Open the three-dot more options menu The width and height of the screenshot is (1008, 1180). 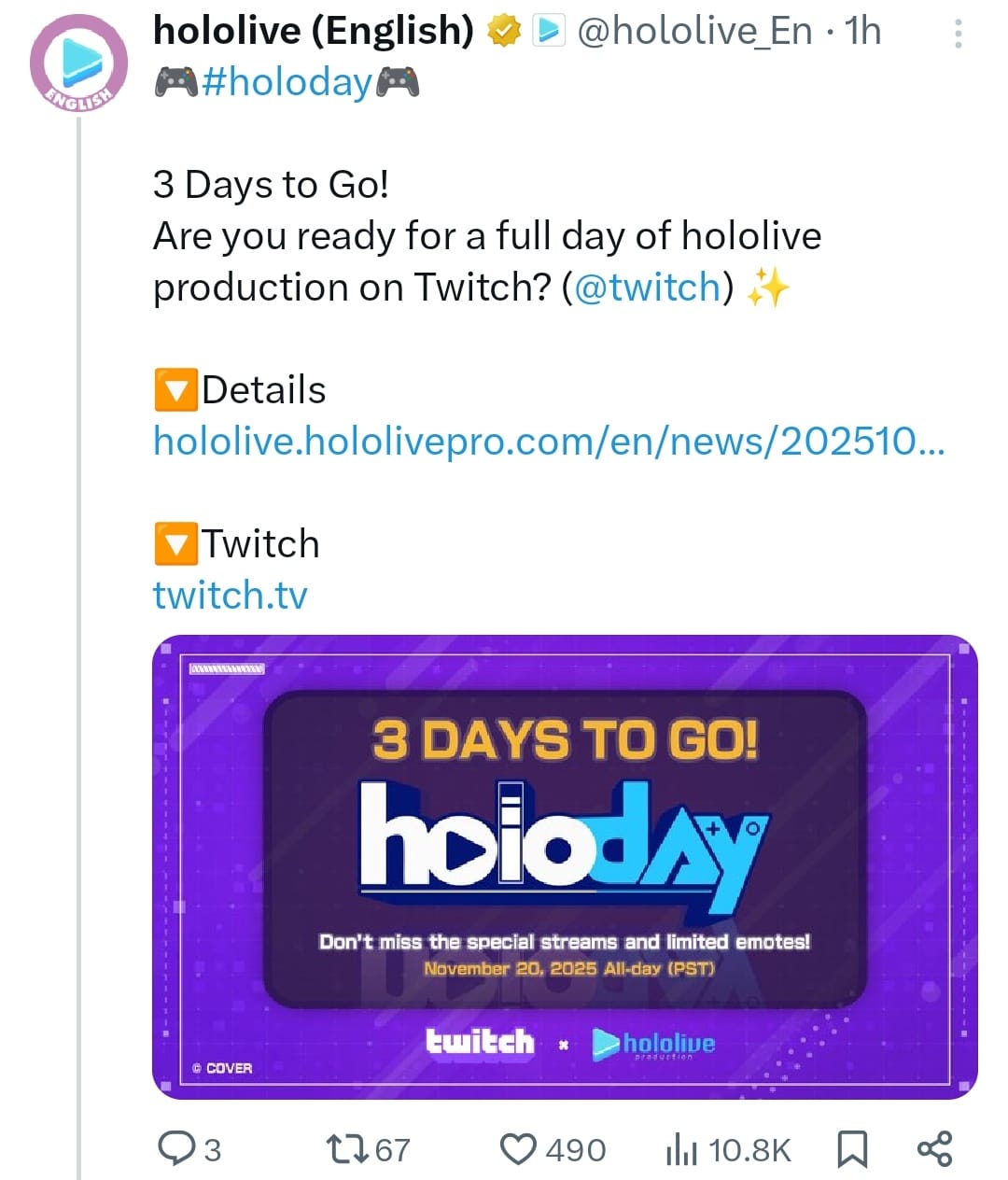(958, 35)
